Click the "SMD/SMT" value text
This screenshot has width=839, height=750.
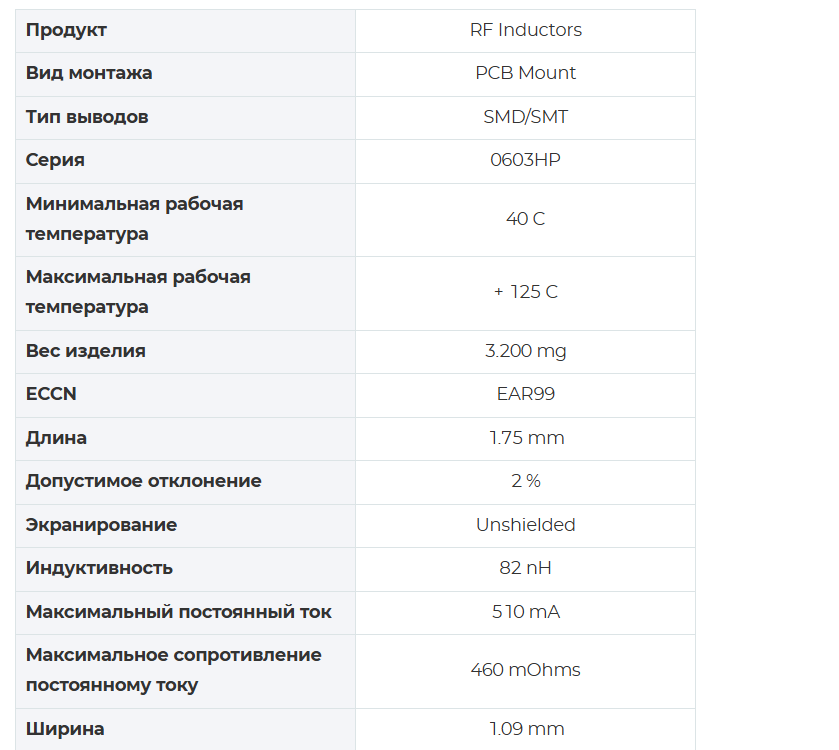click(525, 117)
